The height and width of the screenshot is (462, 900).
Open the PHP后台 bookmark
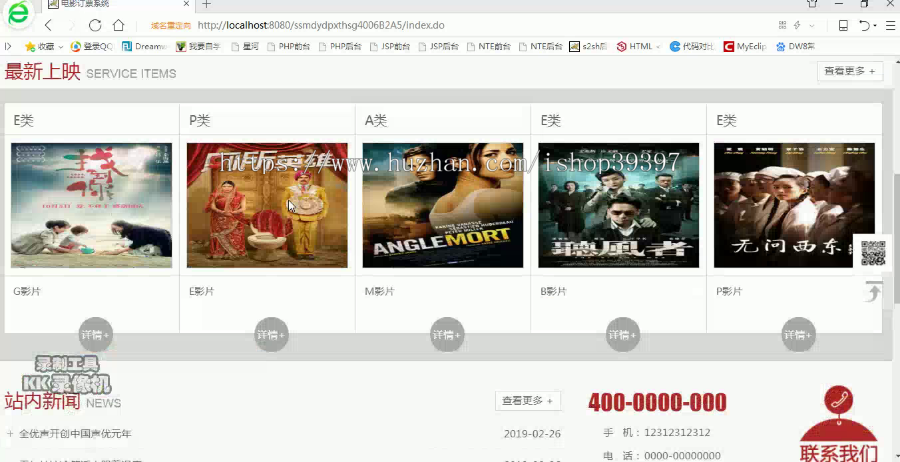click(x=340, y=46)
